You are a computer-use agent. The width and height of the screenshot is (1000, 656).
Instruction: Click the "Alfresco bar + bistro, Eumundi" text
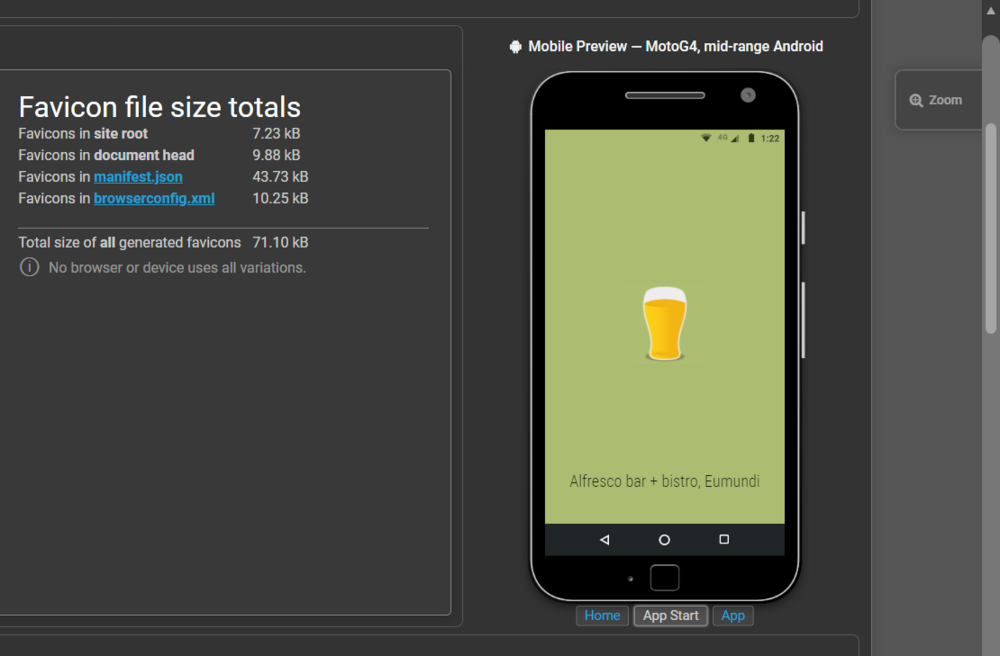pos(664,481)
